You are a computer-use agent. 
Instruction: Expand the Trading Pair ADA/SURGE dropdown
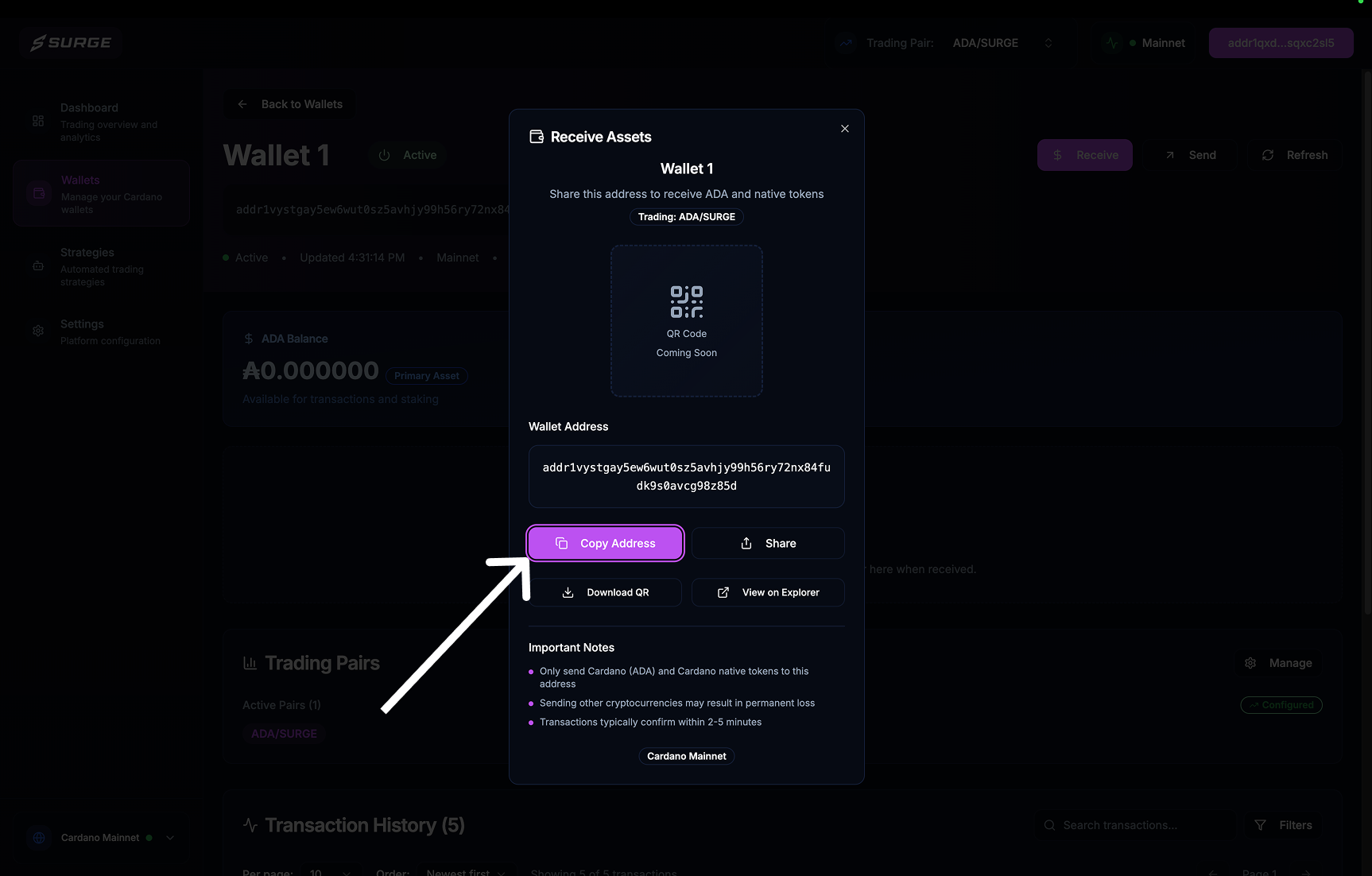(x=1048, y=43)
